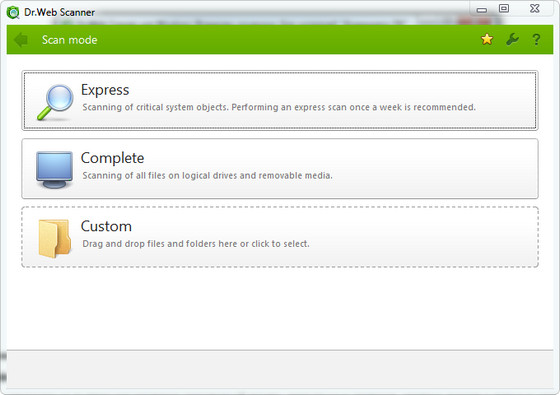This screenshot has width=560, height=395.
Task: Click the 'Scan mode' header title
Action: 69,40
